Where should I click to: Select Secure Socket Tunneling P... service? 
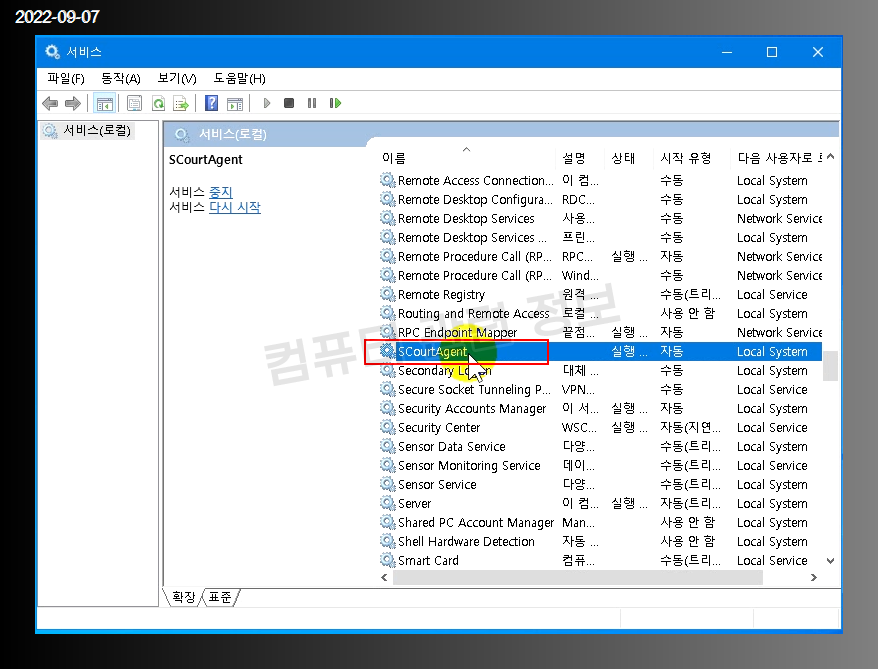[x=600, y=389]
